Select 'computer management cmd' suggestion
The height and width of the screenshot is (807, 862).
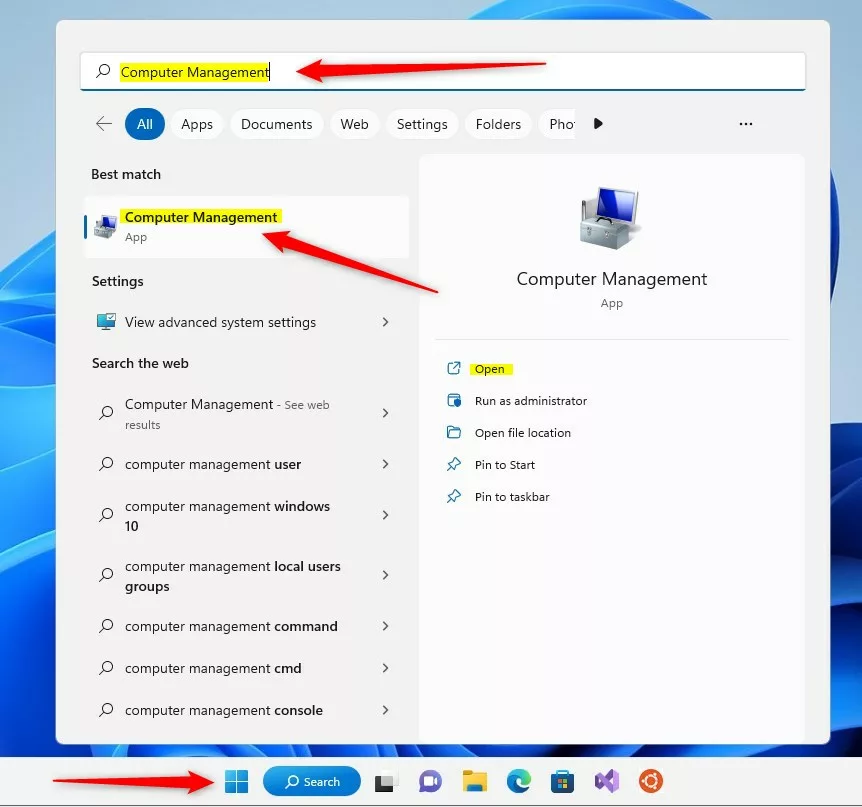click(x=246, y=668)
